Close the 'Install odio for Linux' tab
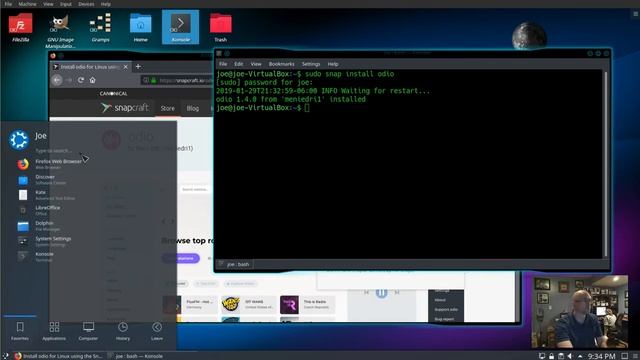Viewport: 640px width, 360px height. pos(126,67)
